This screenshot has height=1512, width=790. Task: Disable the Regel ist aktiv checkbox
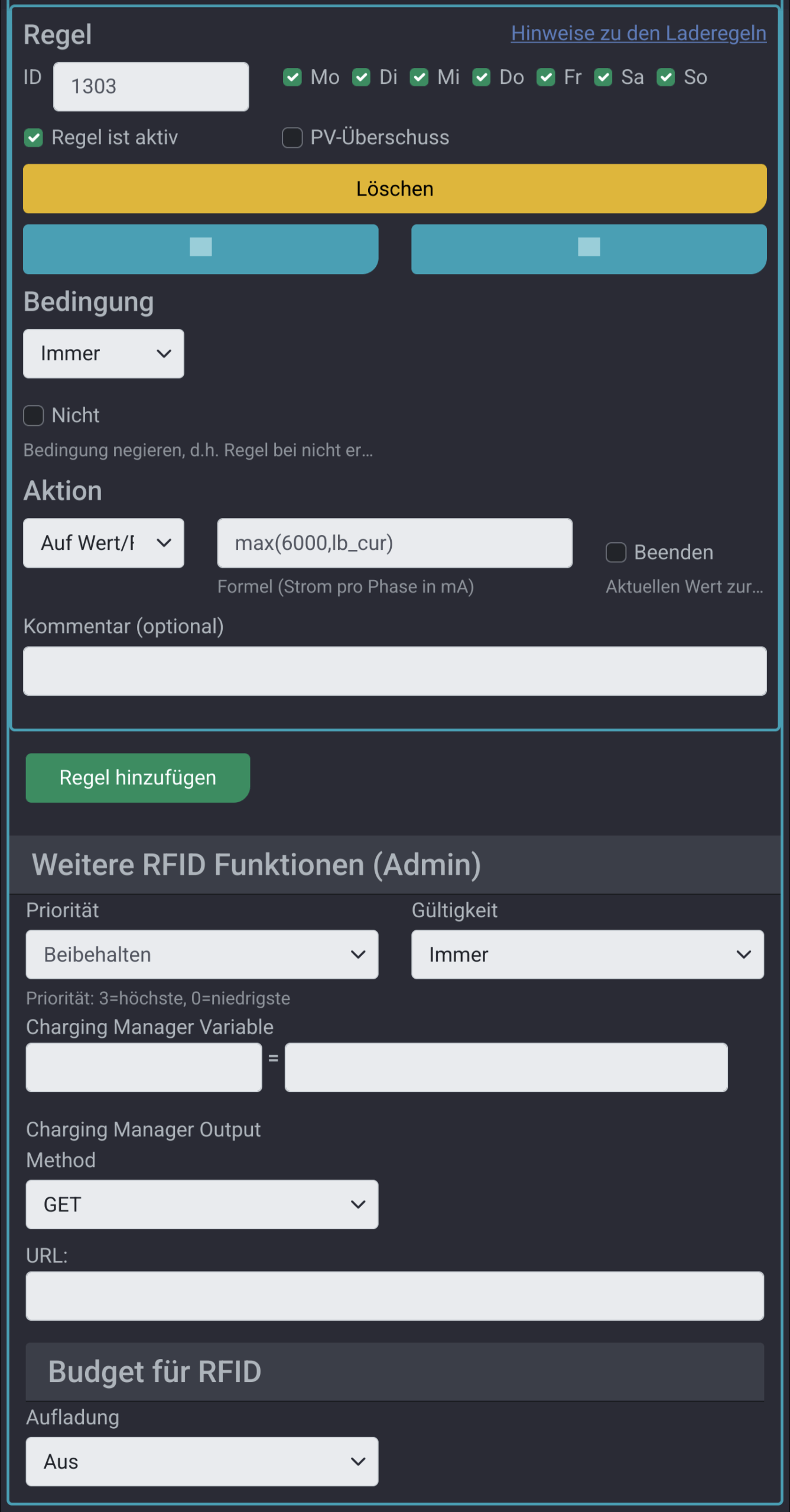[34, 138]
